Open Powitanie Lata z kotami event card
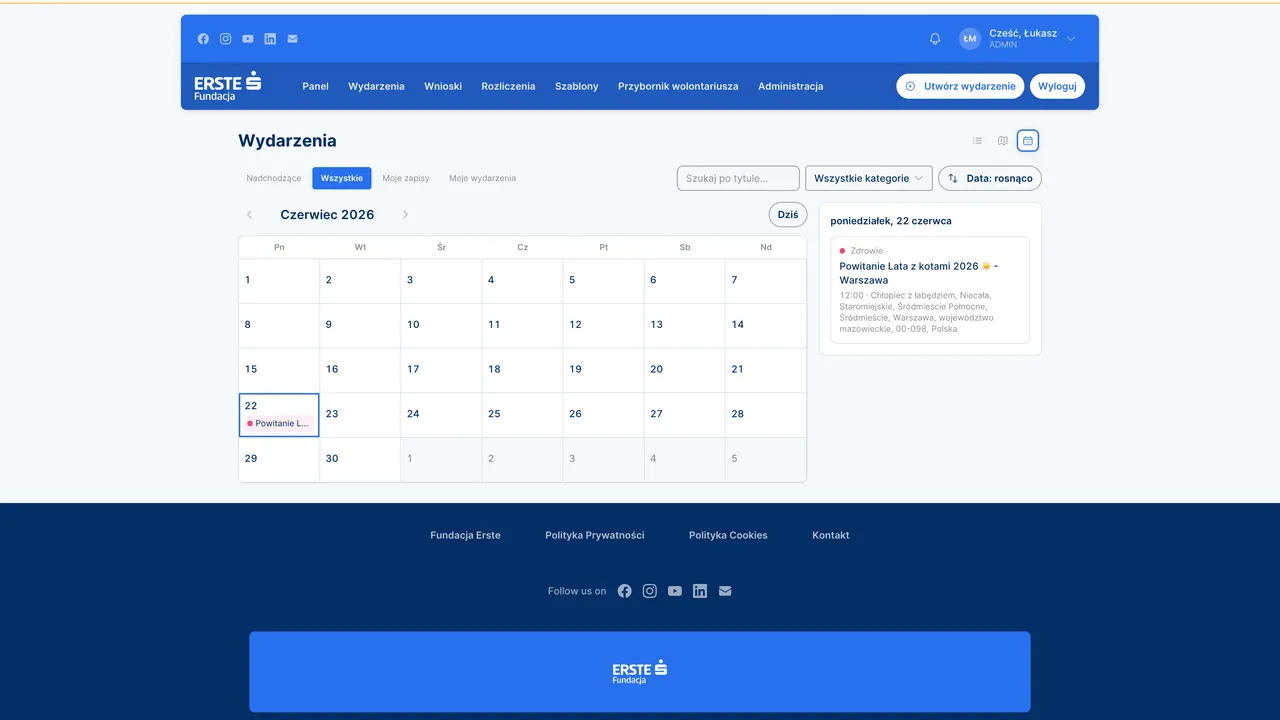The height and width of the screenshot is (720, 1280). tap(930, 290)
